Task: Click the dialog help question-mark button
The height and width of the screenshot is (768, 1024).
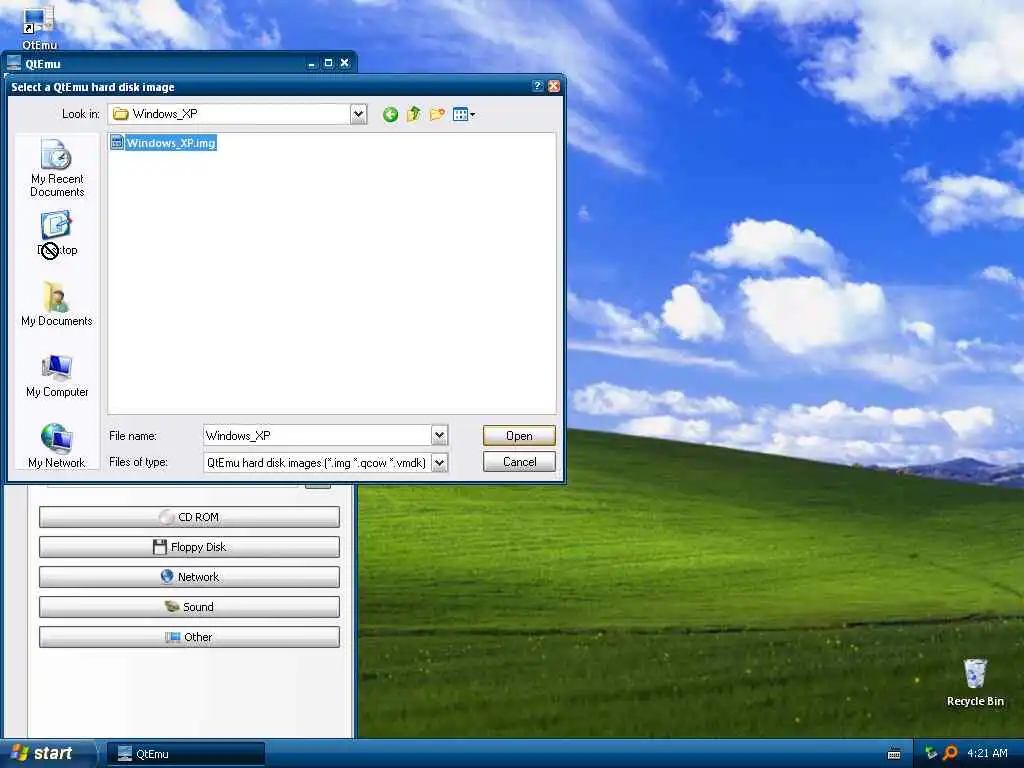Action: tap(537, 86)
